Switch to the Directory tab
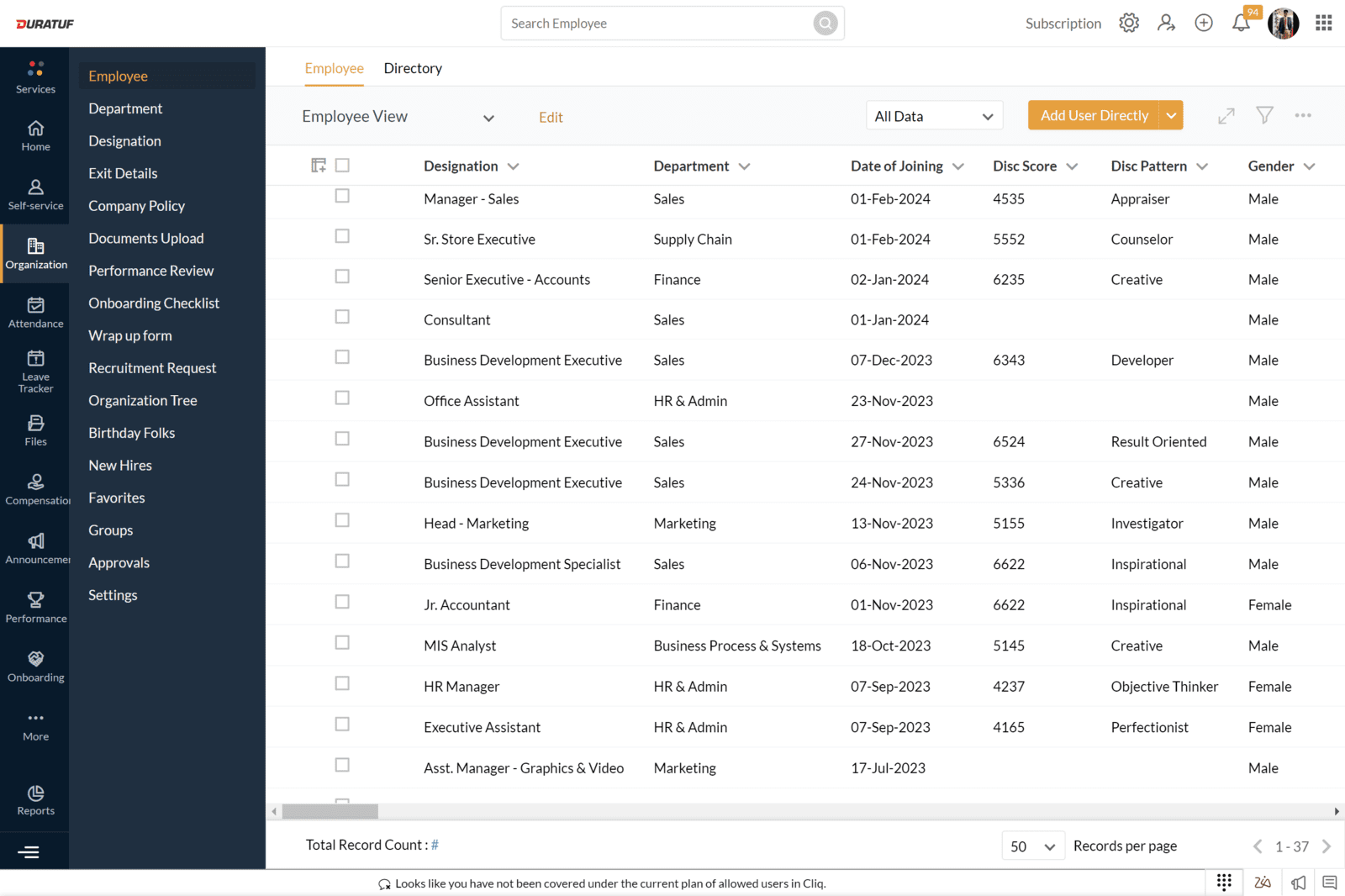The image size is (1345, 896). click(x=413, y=68)
